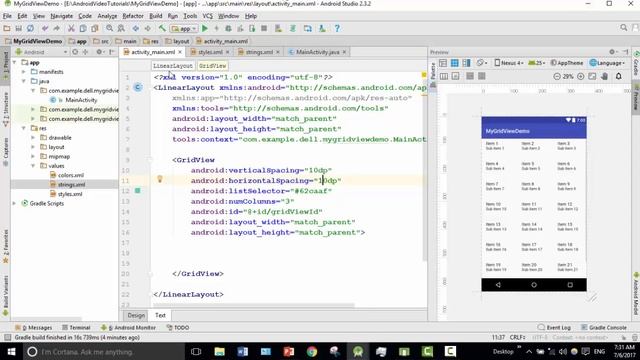Click the Zoom to Fit preview icon
Screen dimensions: 640x360
593,76
